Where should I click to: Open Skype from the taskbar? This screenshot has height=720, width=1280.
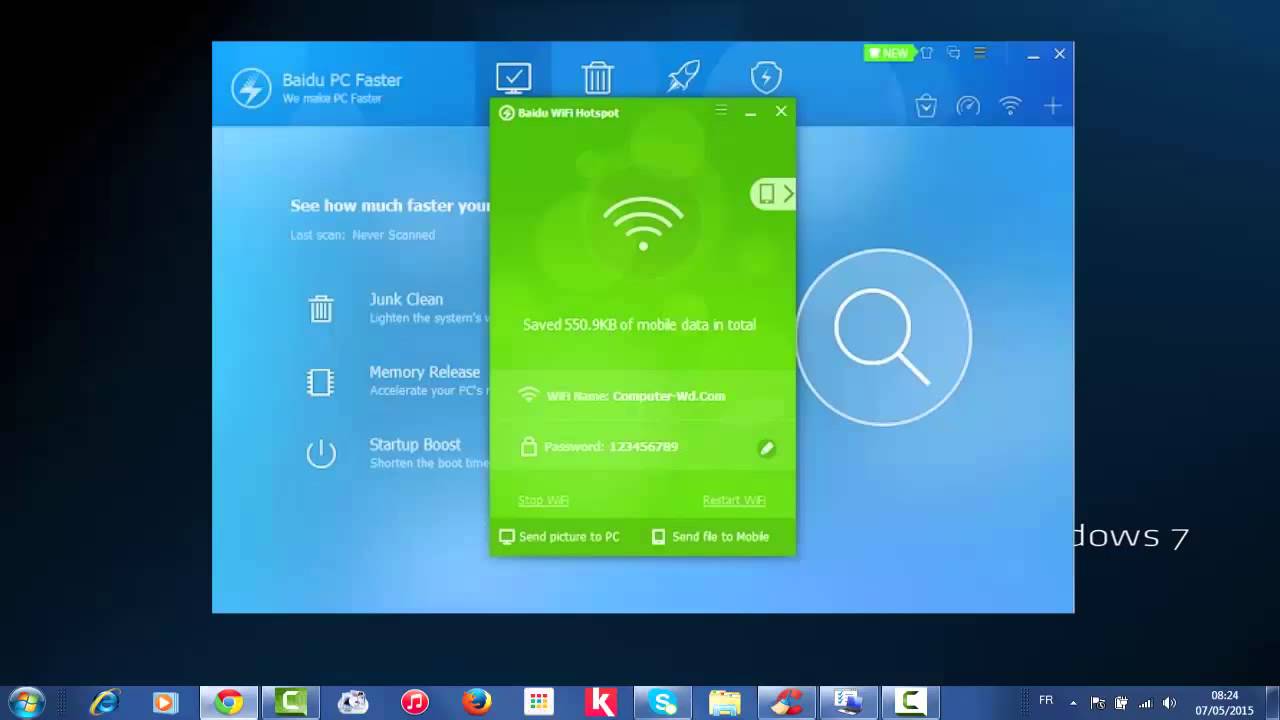point(663,703)
